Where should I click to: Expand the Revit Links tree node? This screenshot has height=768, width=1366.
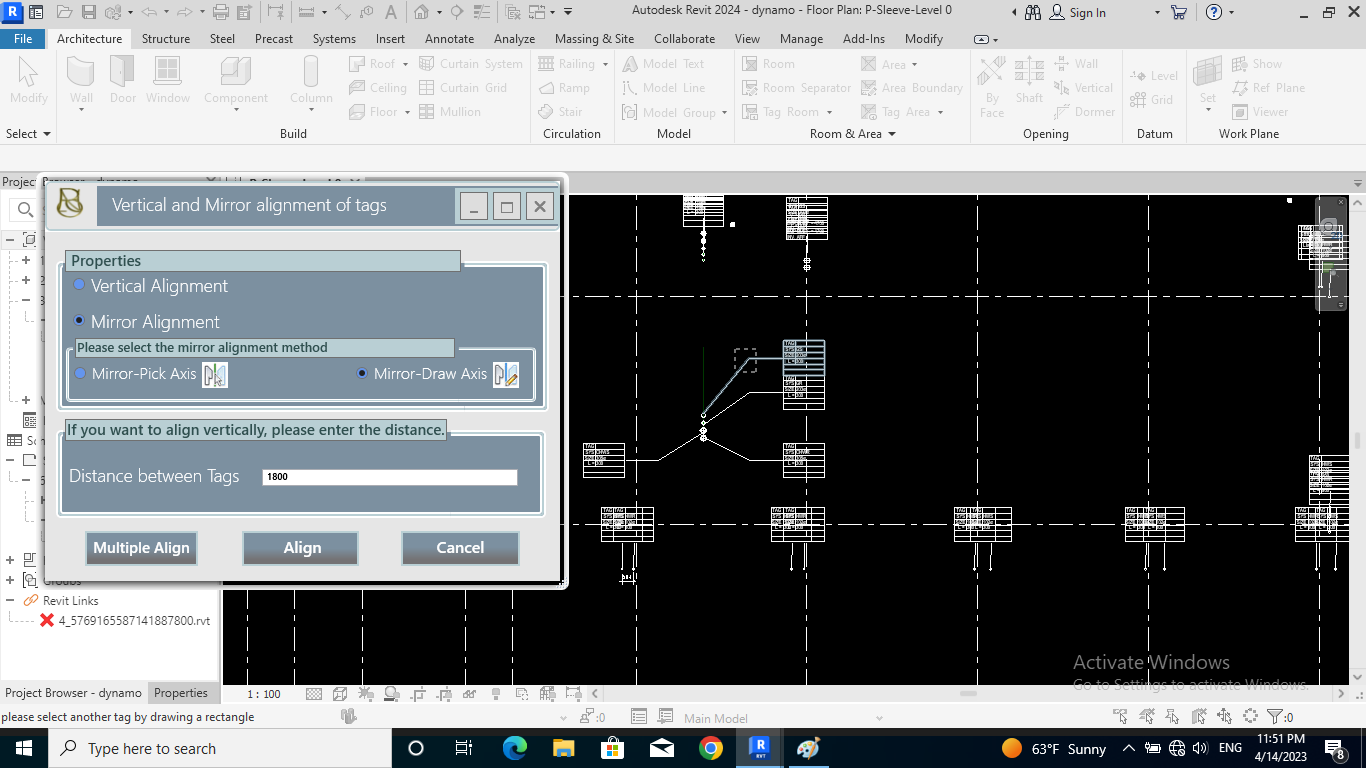coord(11,600)
